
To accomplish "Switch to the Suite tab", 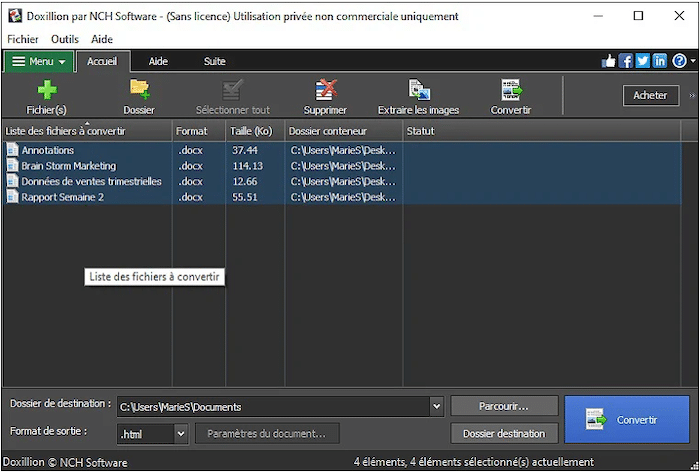I will pos(214,61).
